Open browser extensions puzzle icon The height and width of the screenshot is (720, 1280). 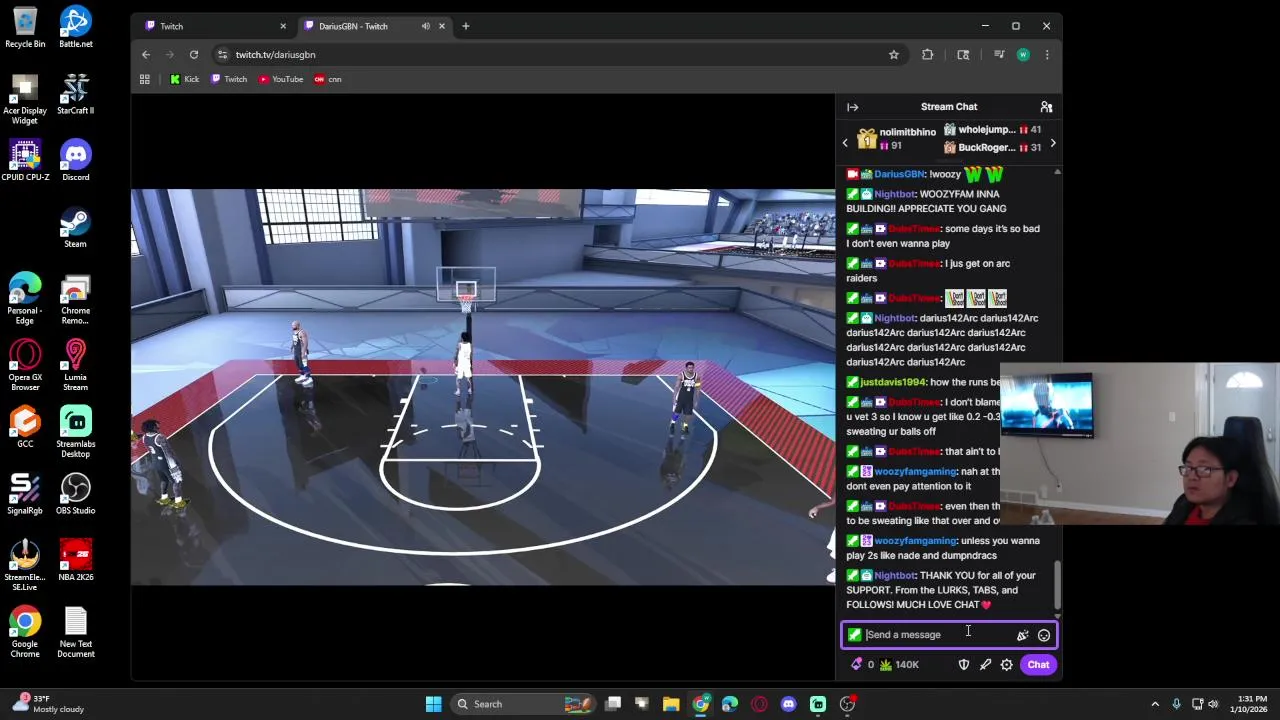[x=928, y=55]
